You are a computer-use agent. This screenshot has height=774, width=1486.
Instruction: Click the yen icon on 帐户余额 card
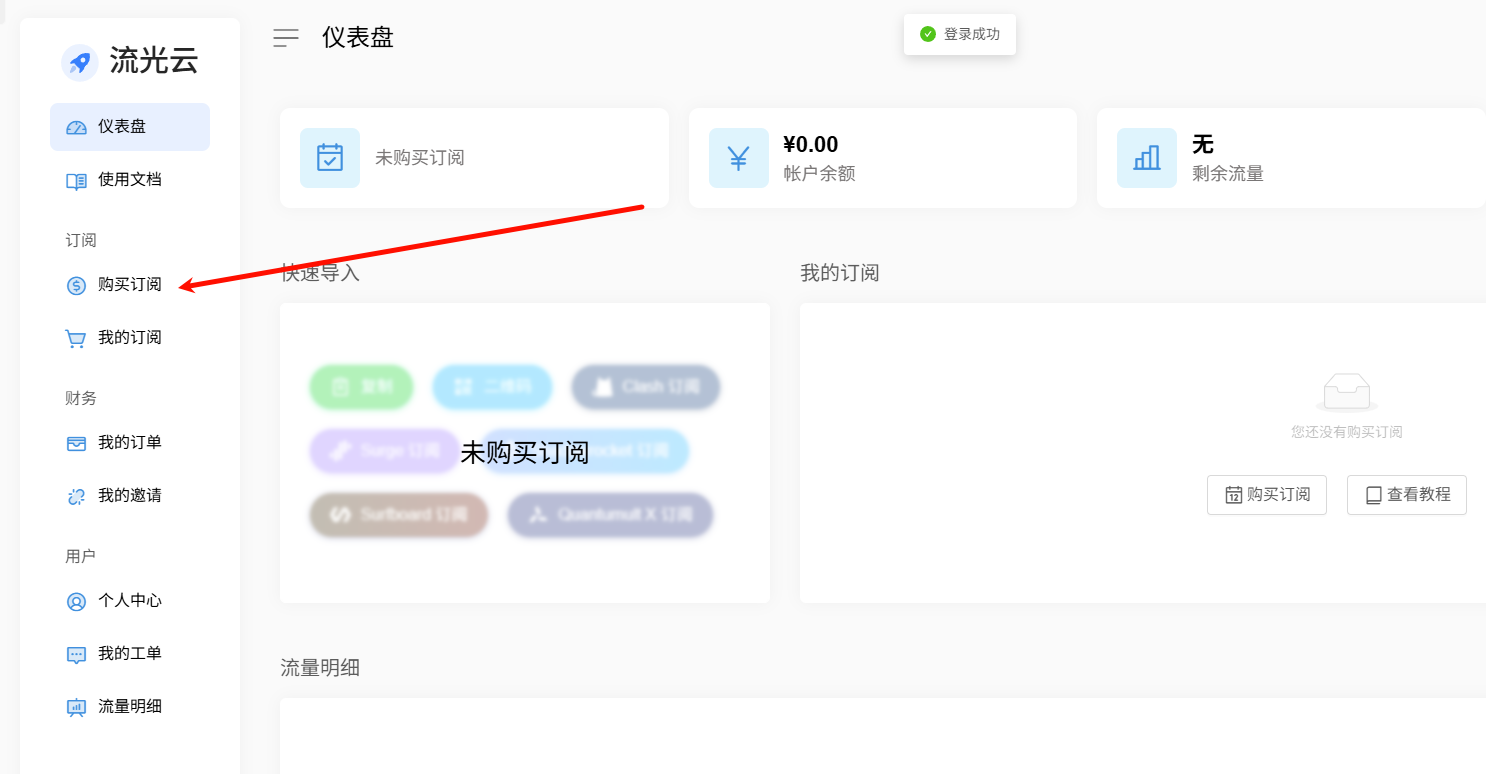pyautogui.click(x=739, y=158)
